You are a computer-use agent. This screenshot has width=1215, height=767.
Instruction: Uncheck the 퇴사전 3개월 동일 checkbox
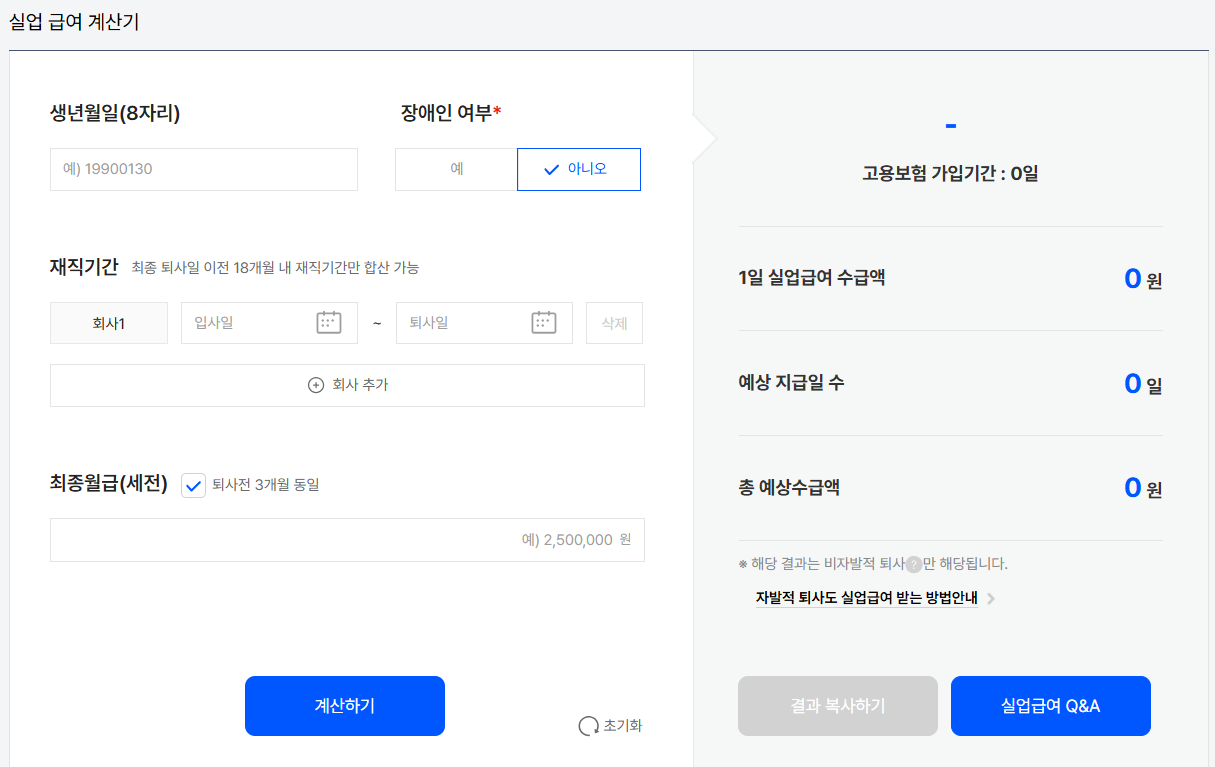(192, 487)
